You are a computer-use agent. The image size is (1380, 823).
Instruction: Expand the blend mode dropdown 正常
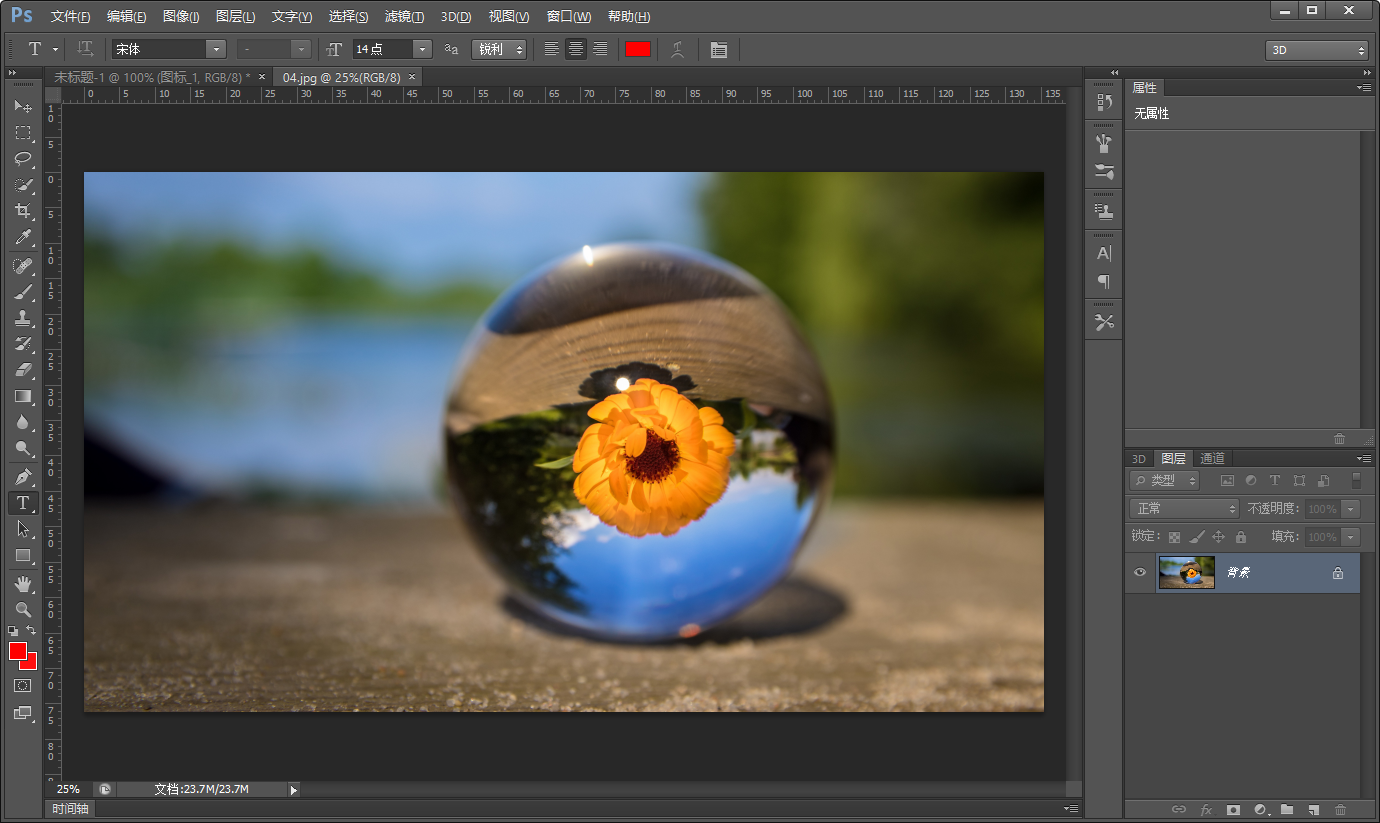[1184, 509]
